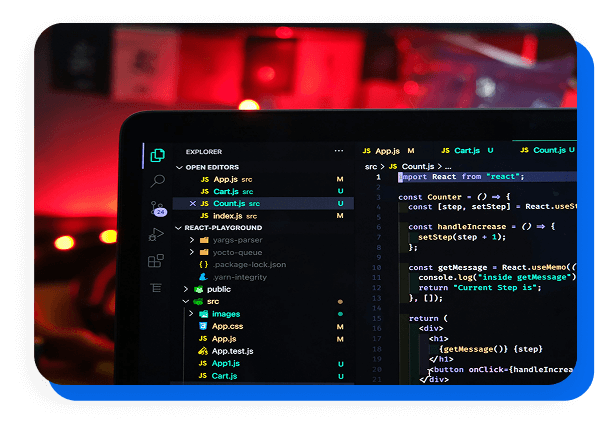Viewport: 612px width, 431px height.
Task: Select Count.js src row in Open Editors
Action: tap(264, 203)
